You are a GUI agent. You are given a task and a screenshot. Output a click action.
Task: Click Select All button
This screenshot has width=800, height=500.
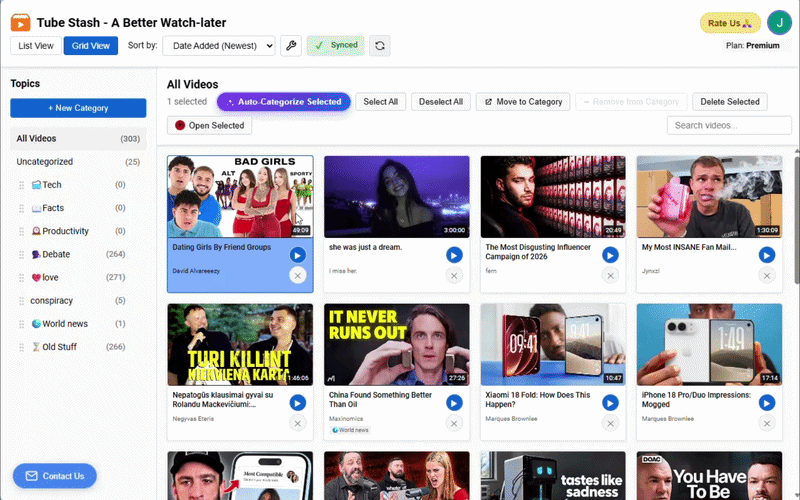(x=381, y=102)
